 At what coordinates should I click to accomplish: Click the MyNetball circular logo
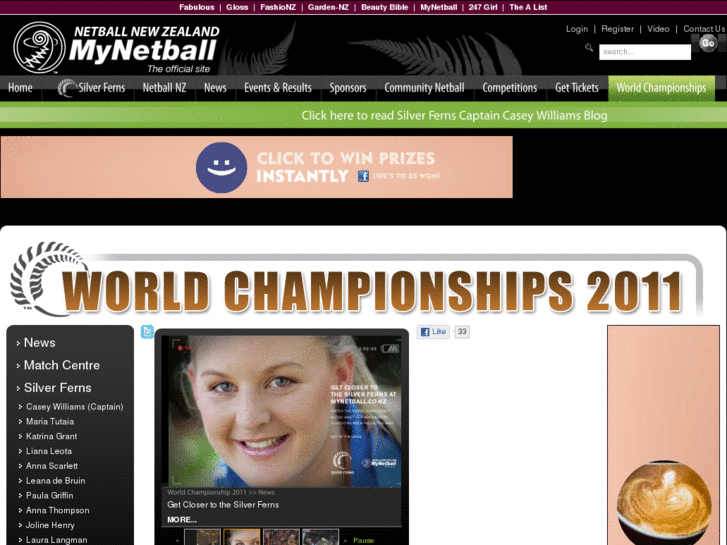[39, 47]
